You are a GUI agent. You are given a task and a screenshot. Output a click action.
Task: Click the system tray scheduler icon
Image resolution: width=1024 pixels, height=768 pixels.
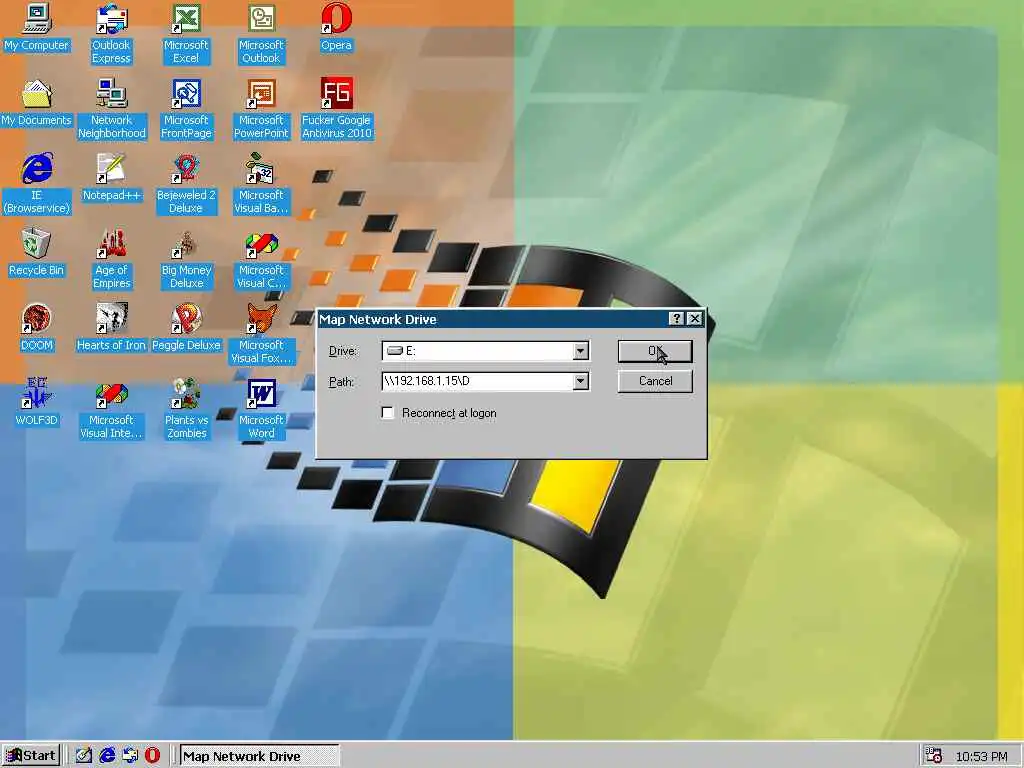click(934, 756)
